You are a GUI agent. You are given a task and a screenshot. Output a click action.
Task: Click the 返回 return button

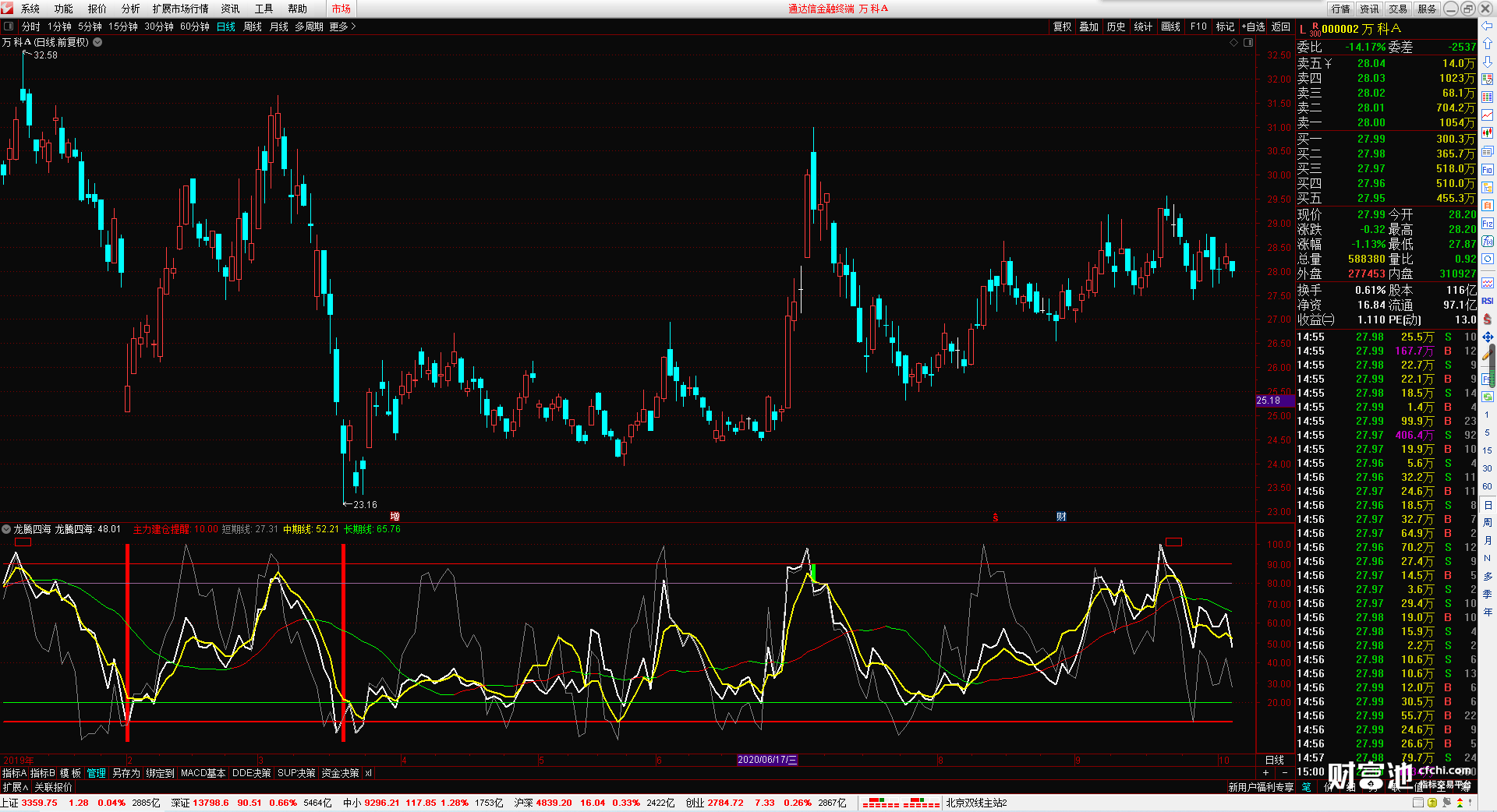point(1281,26)
